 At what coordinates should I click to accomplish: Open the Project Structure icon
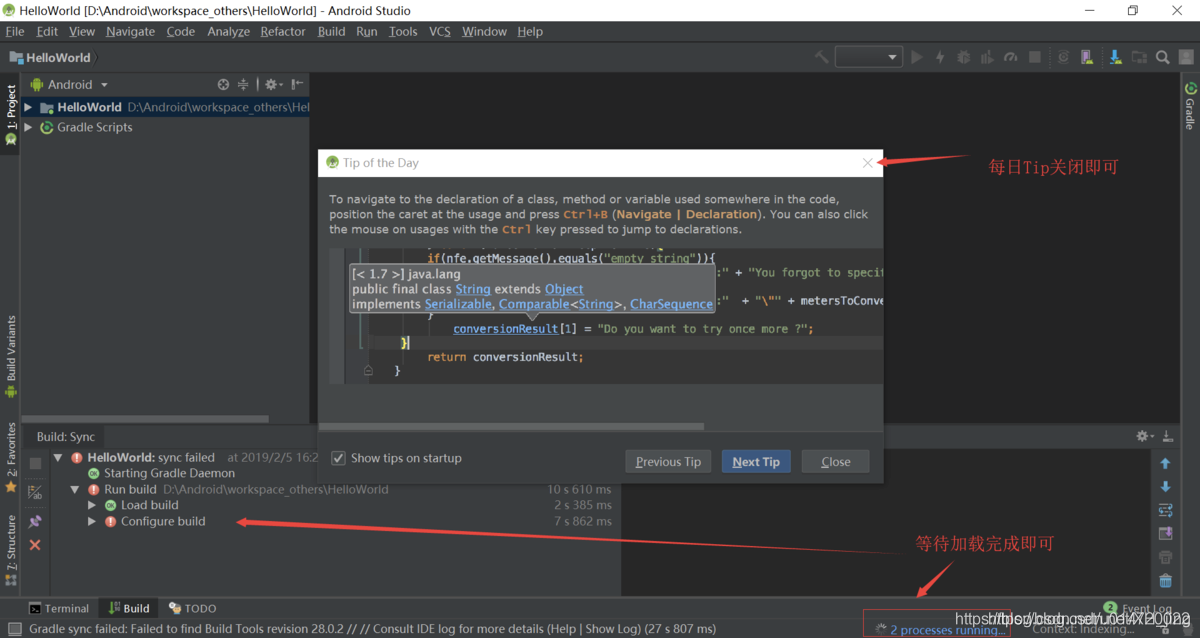(1139, 57)
